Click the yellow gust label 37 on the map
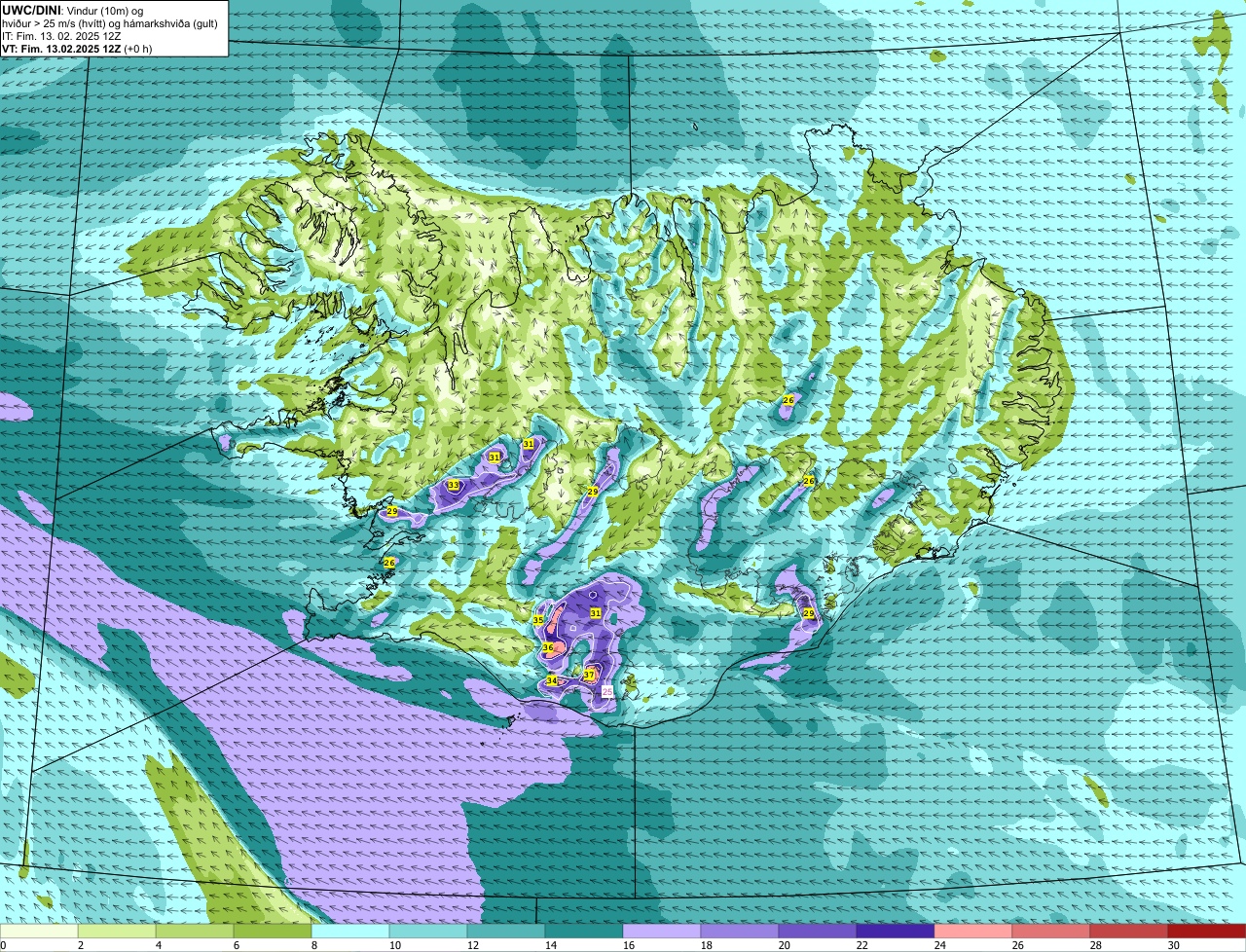The height and width of the screenshot is (952, 1246). 589,675
